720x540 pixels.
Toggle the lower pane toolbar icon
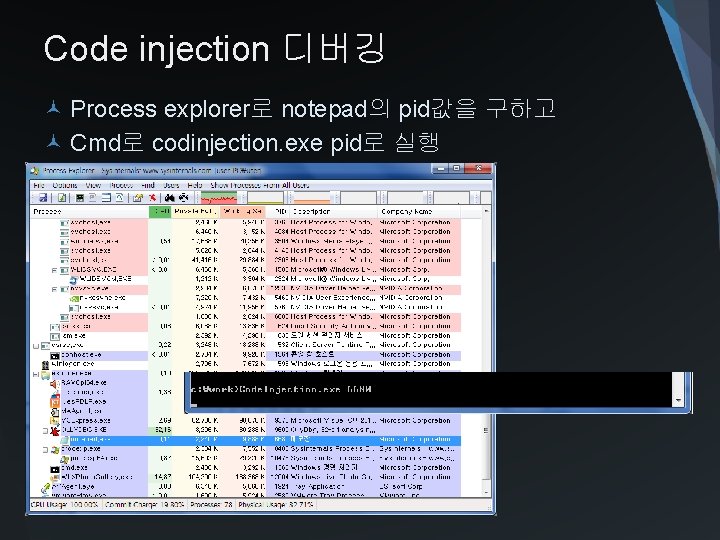(106, 198)
